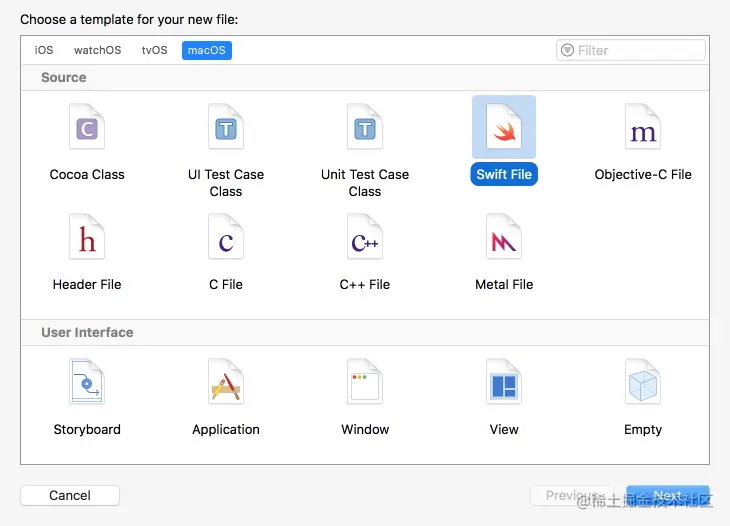Choose the C++ File template
The image size is (730, 526).
pos(365,239)
